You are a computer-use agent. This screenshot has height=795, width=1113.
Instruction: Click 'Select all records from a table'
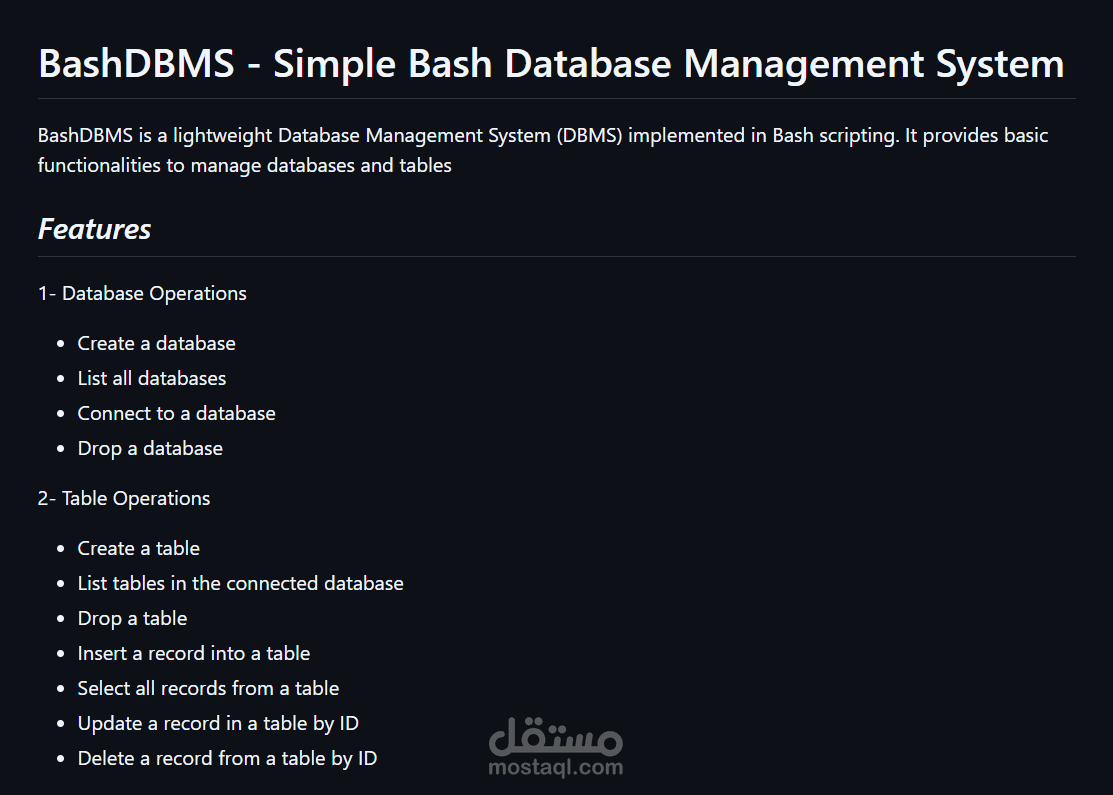click(208, 688)
